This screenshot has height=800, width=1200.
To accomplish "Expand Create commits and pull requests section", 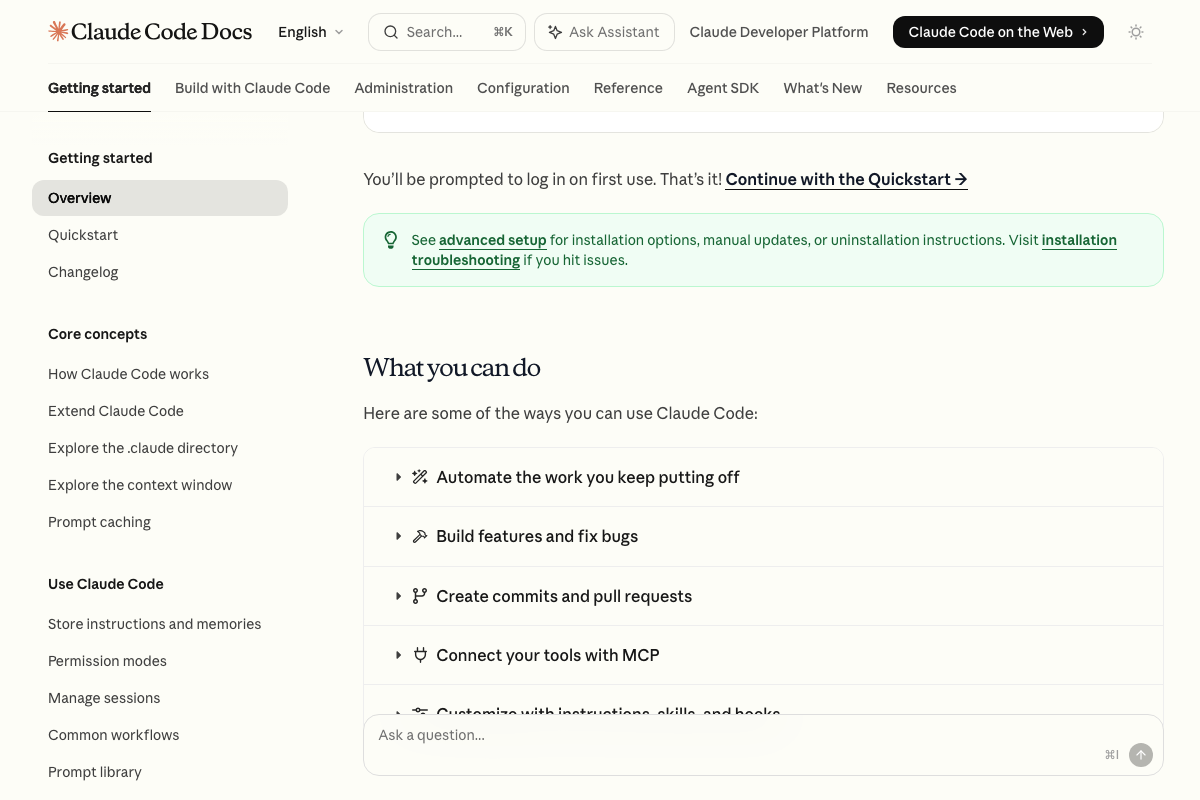I will [763, 596].
